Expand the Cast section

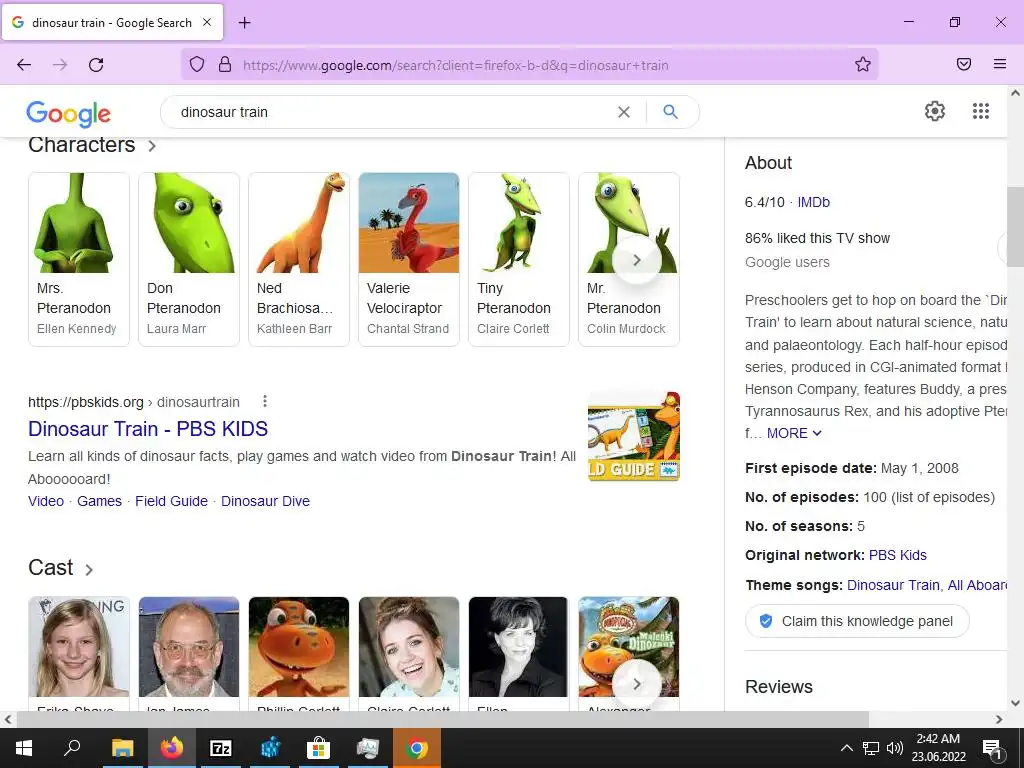tap(61, 568)
